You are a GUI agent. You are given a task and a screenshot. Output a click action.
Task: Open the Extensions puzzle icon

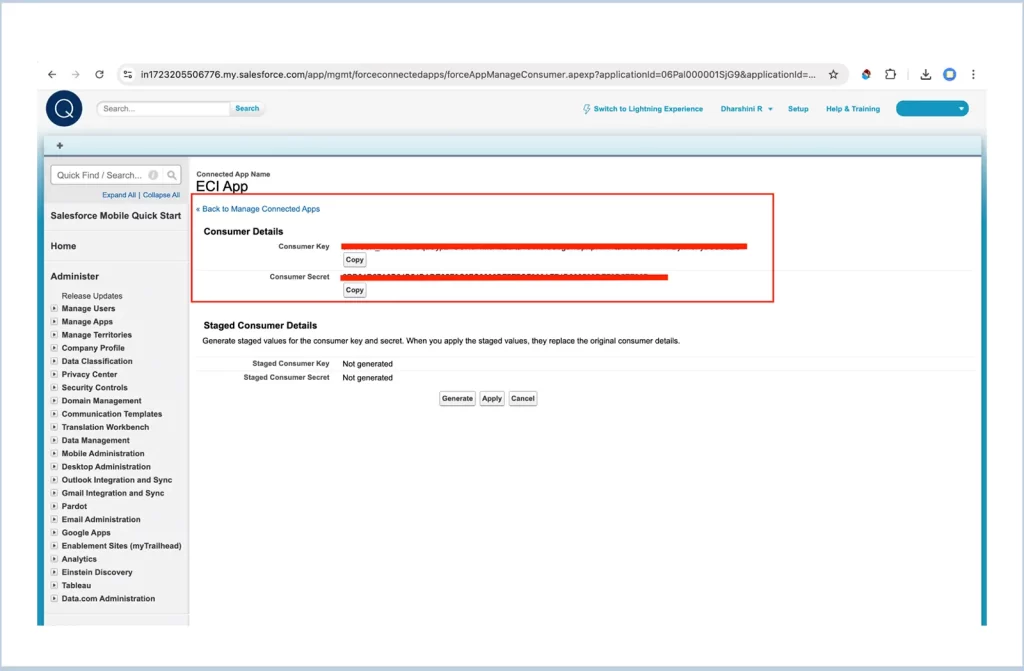(x=890, y=74)
